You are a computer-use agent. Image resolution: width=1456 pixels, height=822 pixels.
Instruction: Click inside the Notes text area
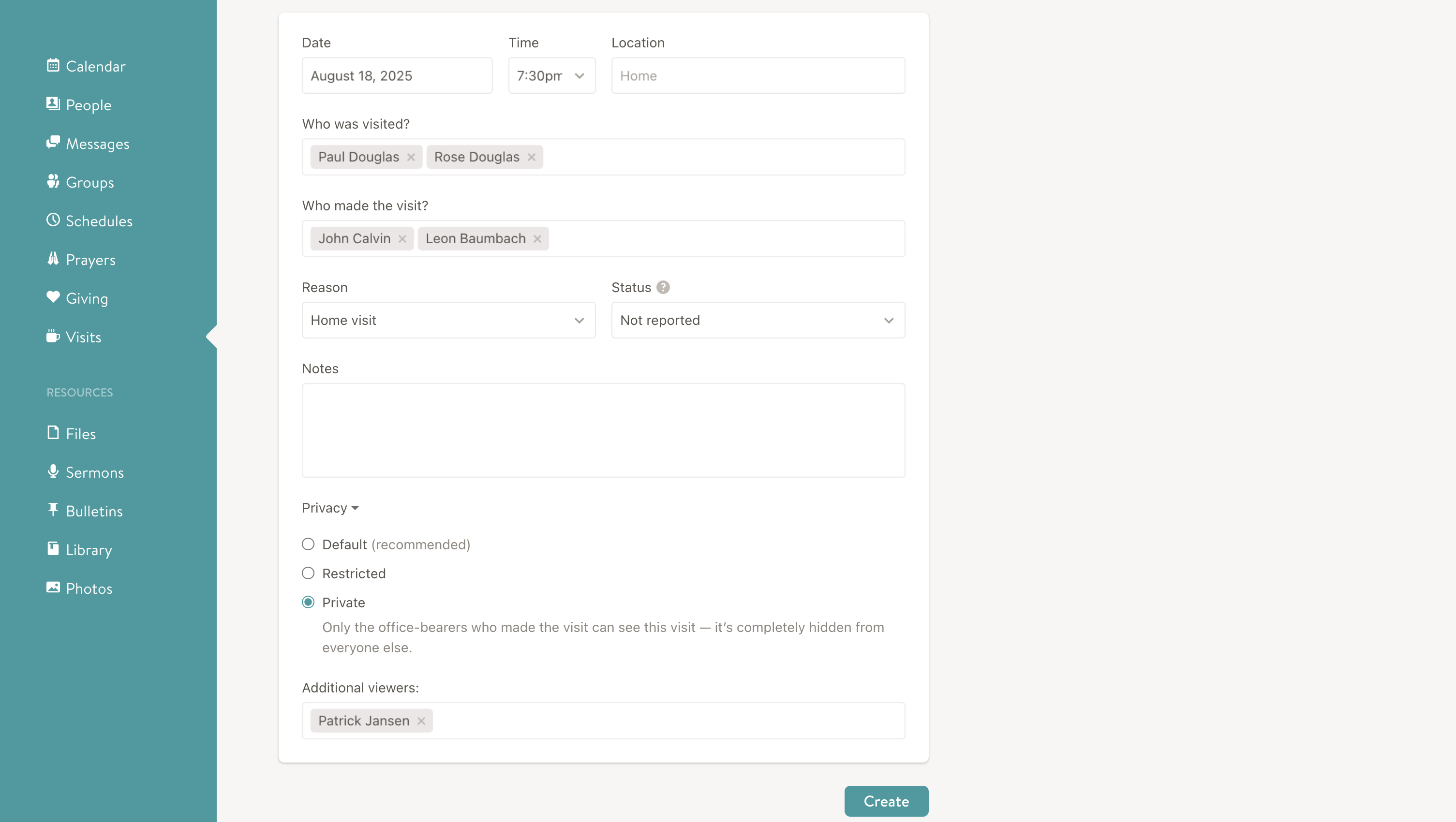[x=604, y=430]
